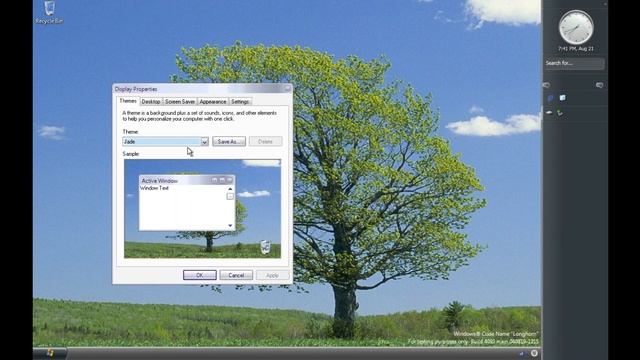Click the 'Window Text' line in the sample
640x360 pixels.
click(x=154, y=188)
